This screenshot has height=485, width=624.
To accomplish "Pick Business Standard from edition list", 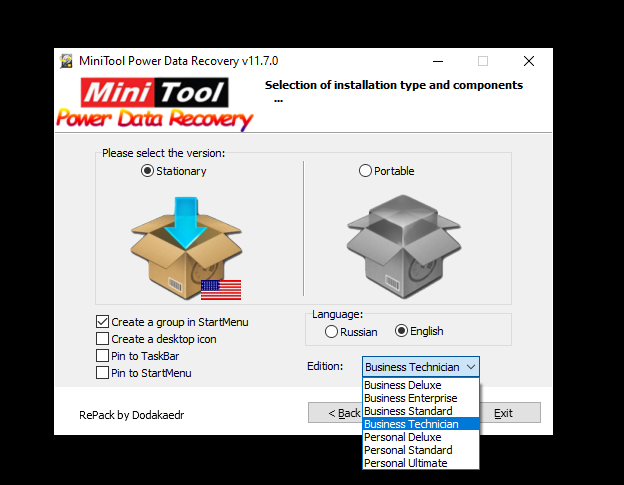I will pos(421,411).
